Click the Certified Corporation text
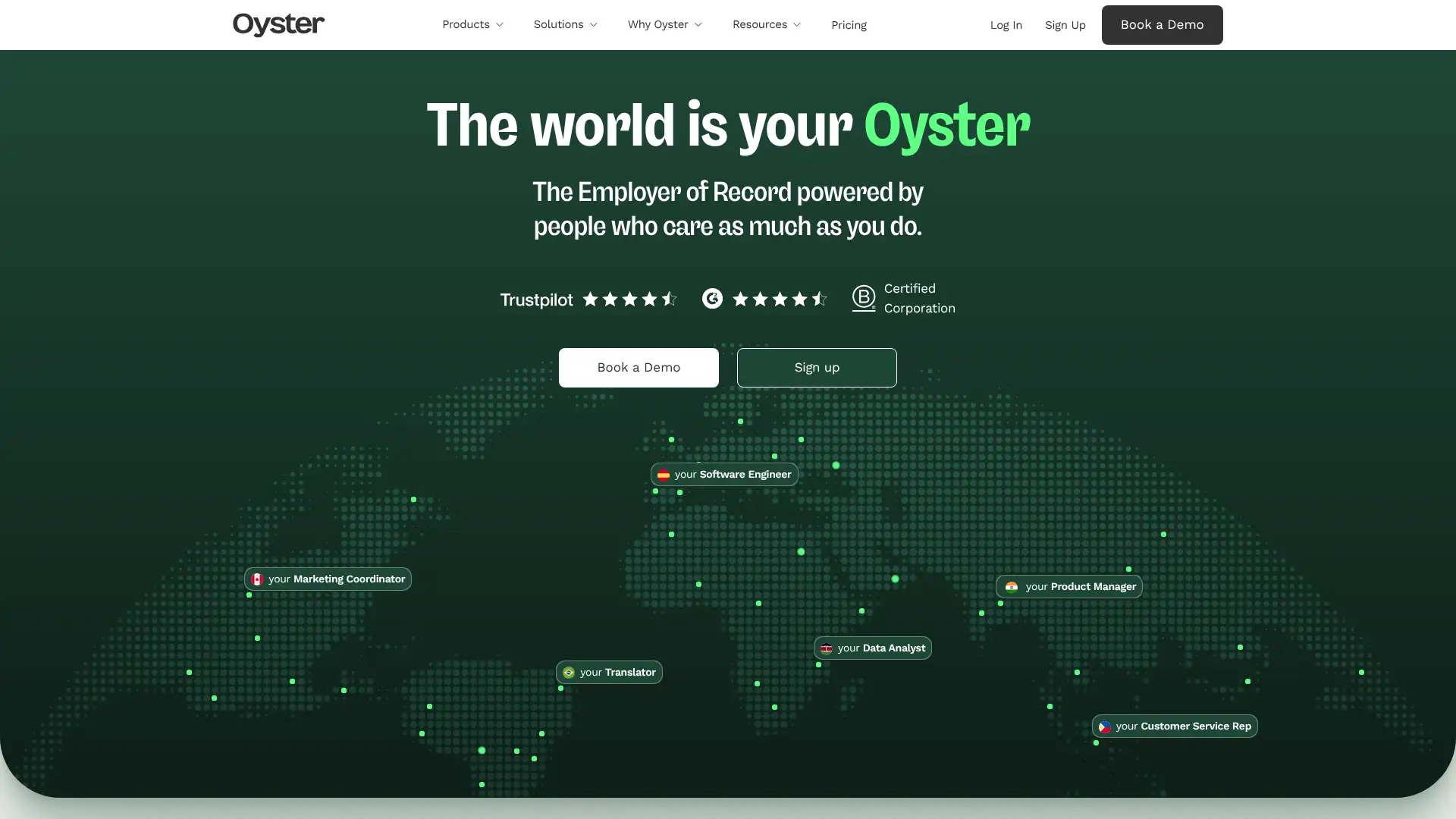The width and height of the screenshot is (1456, 819). click(919, 299)
